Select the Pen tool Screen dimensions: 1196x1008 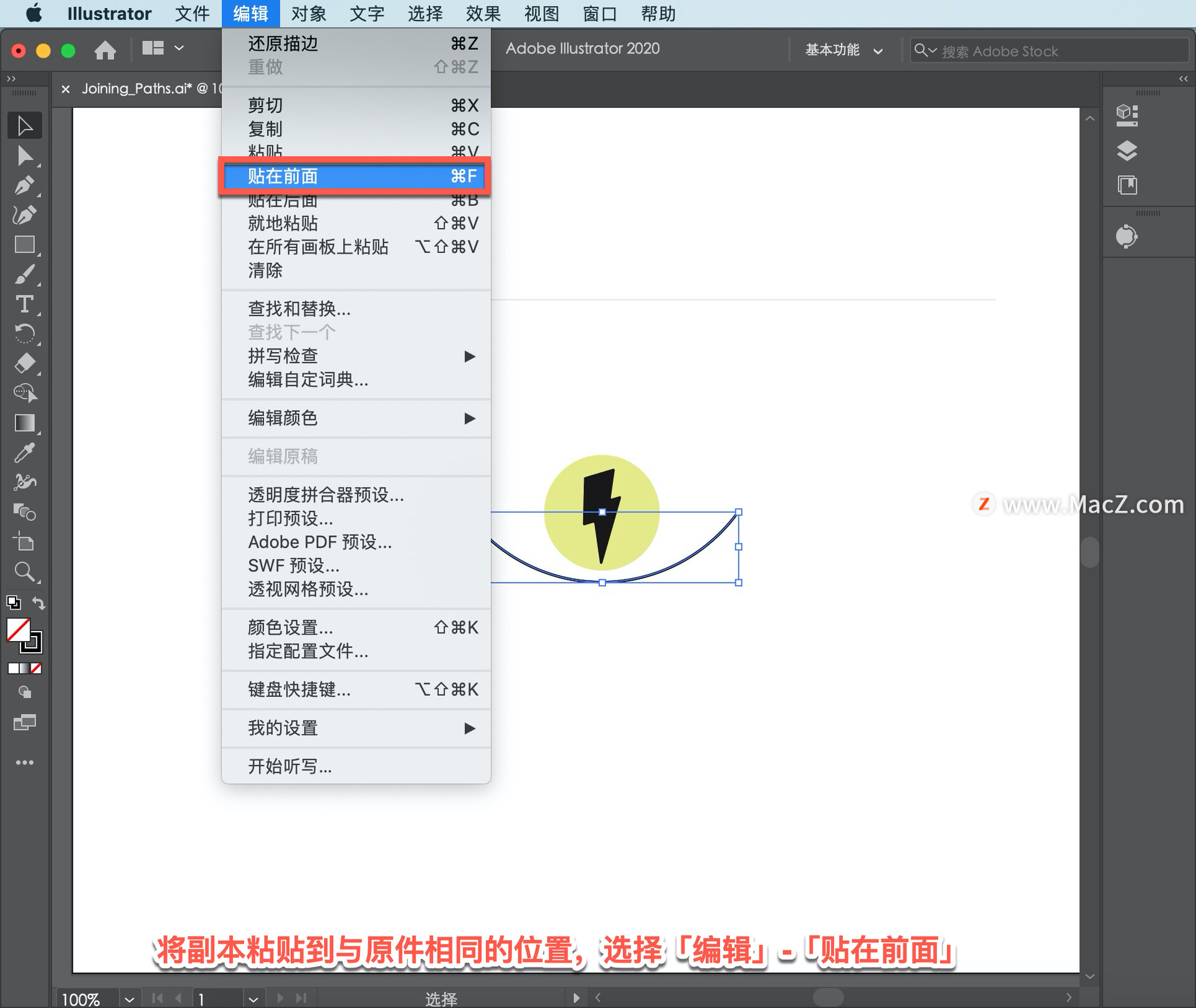tap(24, 185)
